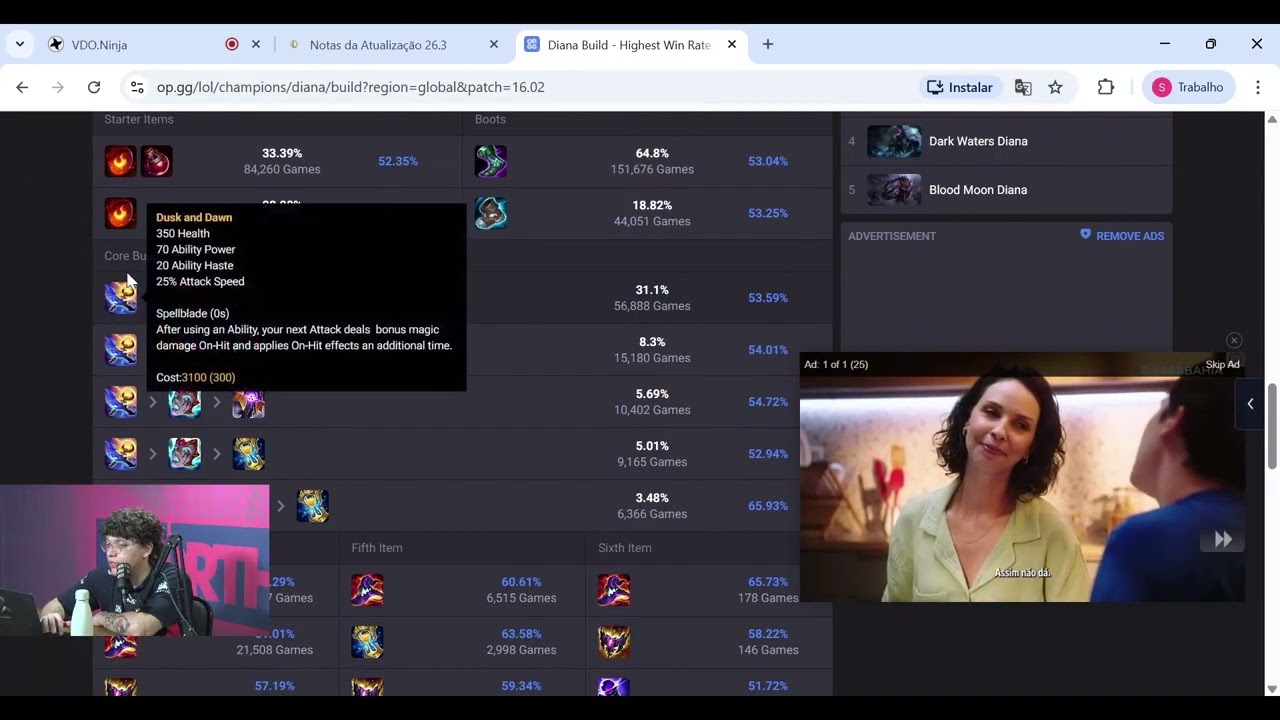Close the Diana Build tab

click(732, 44)
